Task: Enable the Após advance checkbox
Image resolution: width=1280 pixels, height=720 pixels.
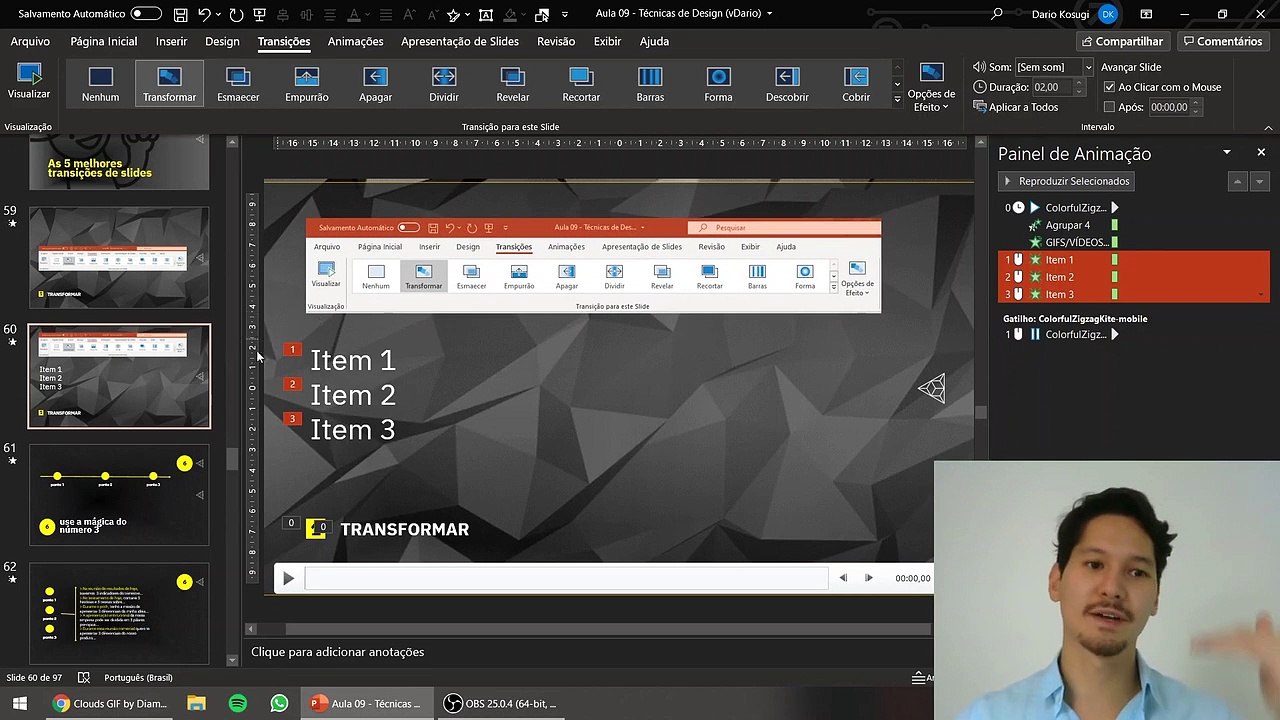Action: [1109, 107]
